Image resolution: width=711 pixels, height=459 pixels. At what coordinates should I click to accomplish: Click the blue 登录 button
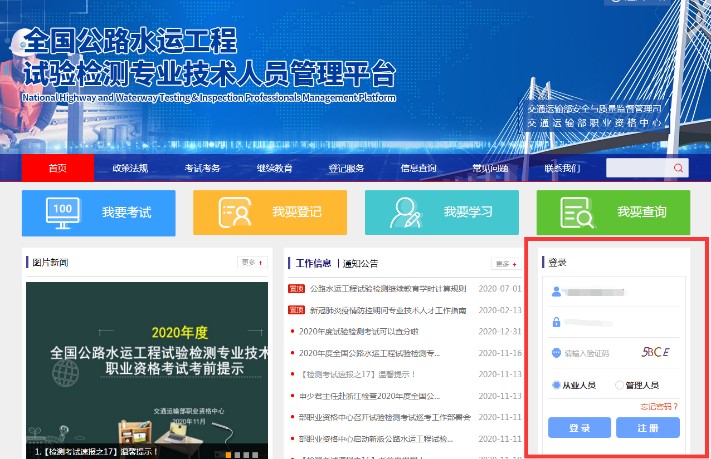(x=579, y=428)
